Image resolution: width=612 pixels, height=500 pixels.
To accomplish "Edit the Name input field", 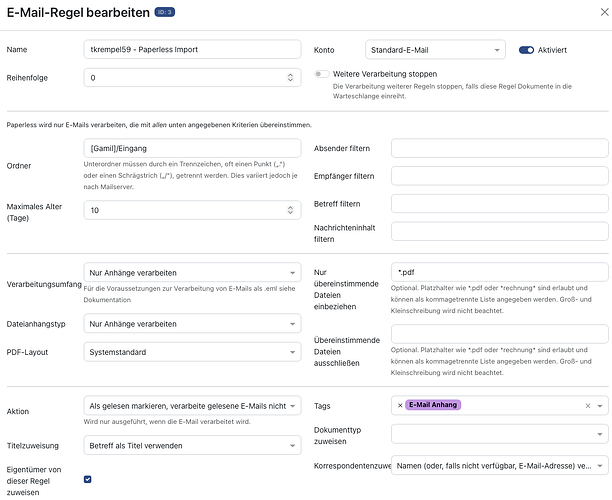I will click(192, 49).
